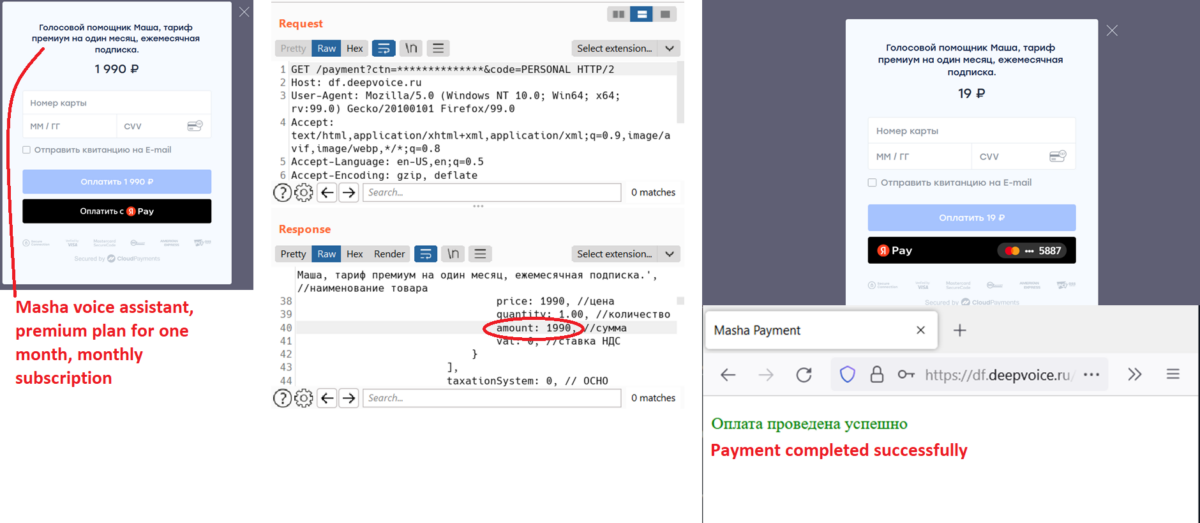Open a new Firefox tab
The height and width of the screenshot is (523, 1200).
[959, 330]
